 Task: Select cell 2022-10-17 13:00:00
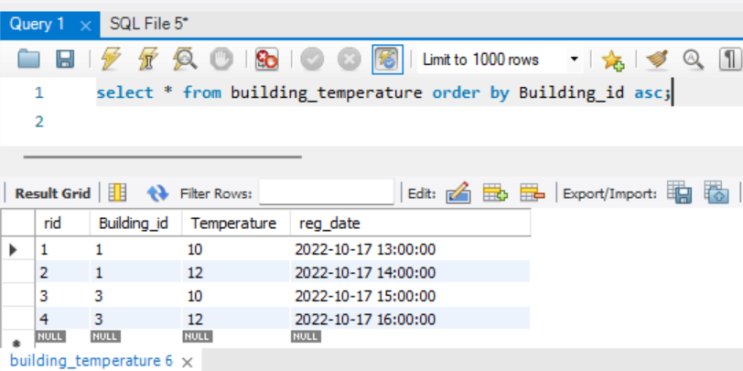(x=410, y=249)
